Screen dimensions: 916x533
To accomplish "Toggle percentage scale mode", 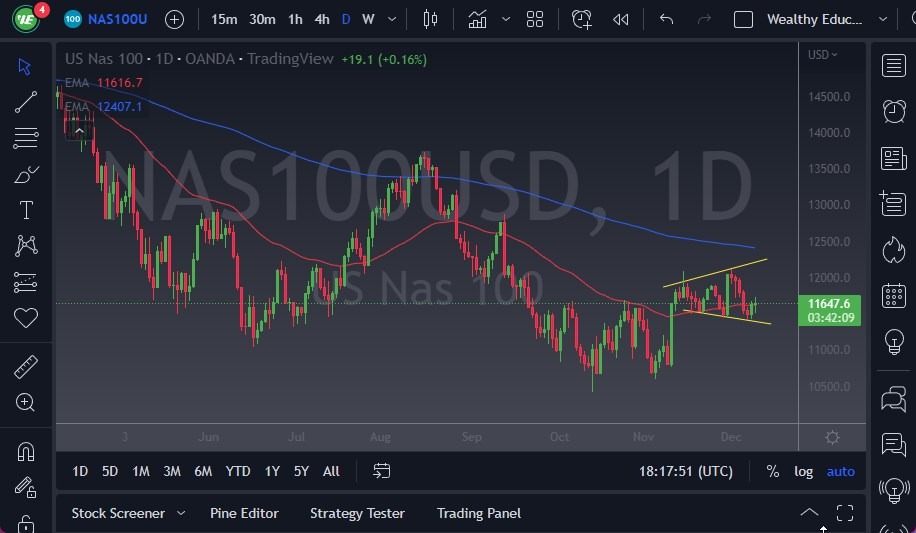I will (772, 471).
